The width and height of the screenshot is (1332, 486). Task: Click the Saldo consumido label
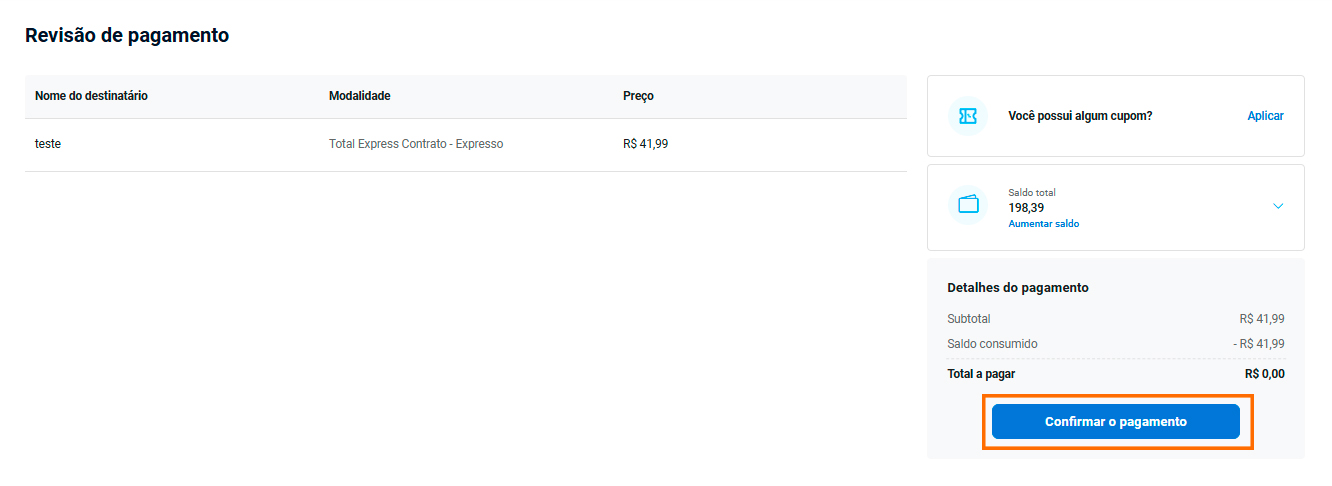point(992,344)
